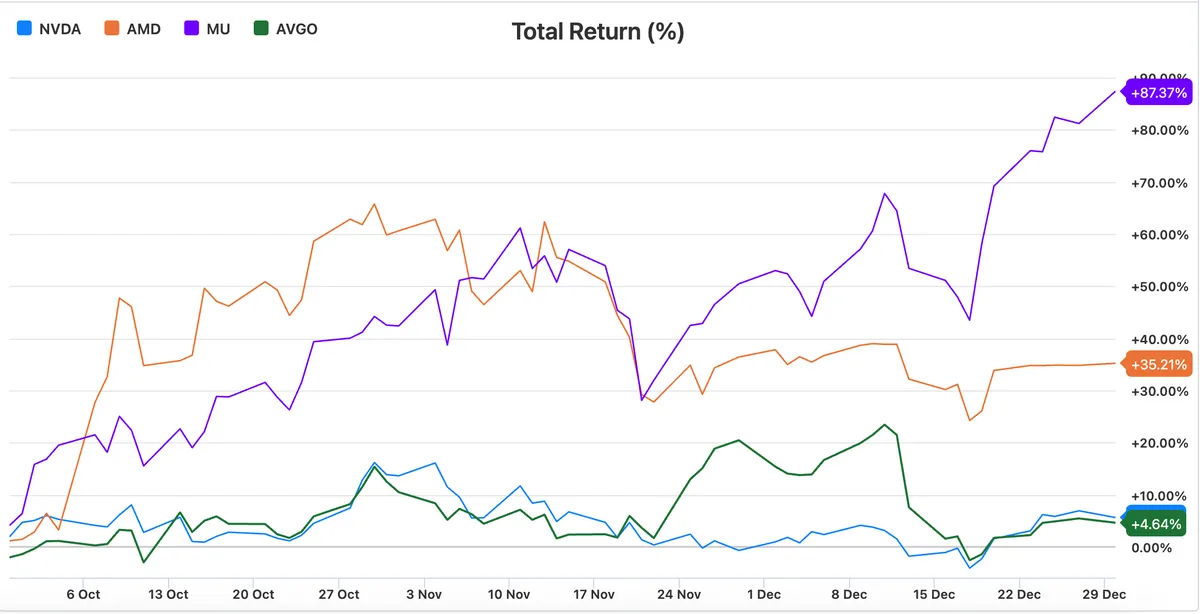Screen dimensions: 1200x614
Task: Click the orange +35.21% value badge
Action: tap(1158, 364)
